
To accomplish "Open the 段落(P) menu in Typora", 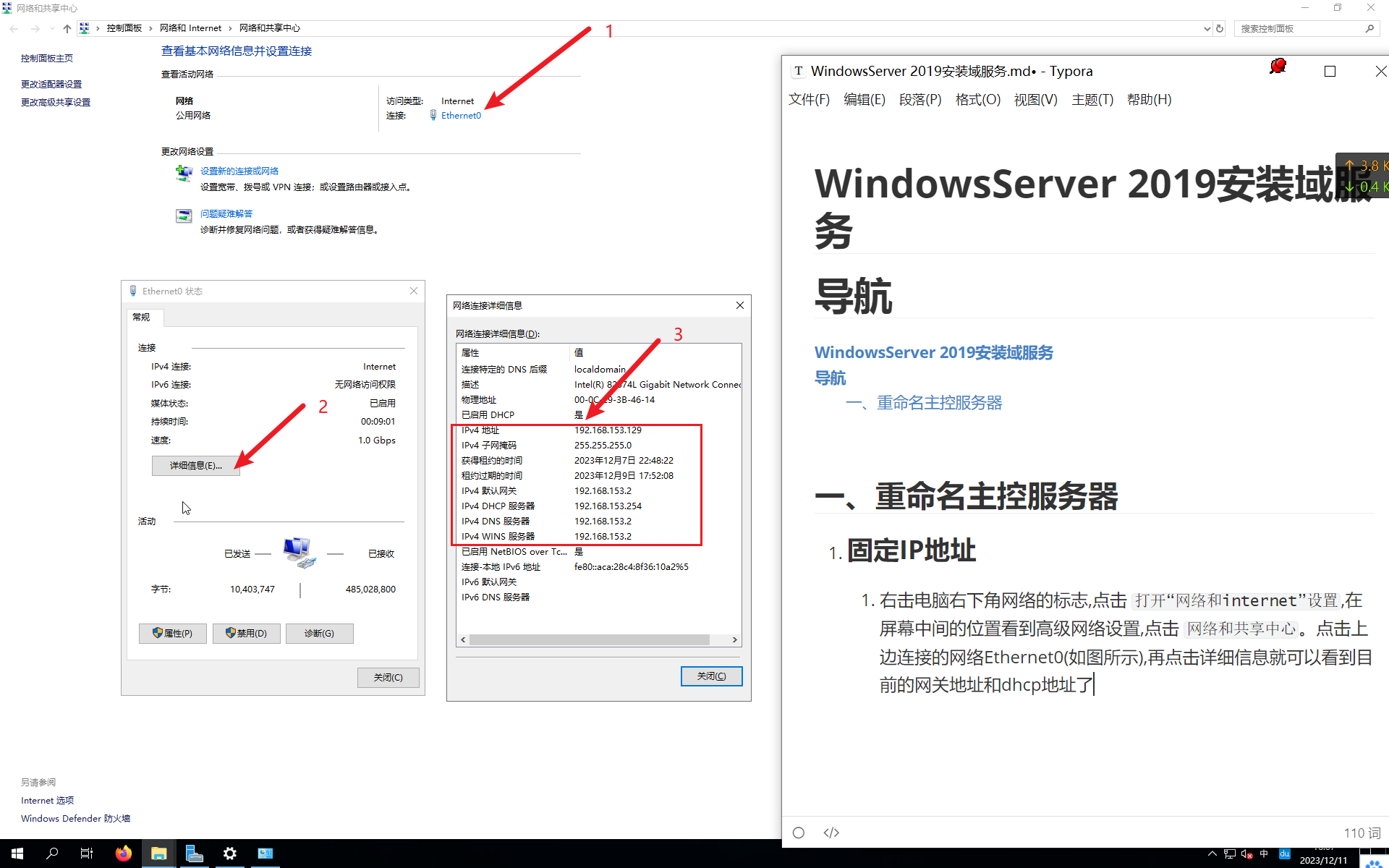I will click(x=920, y=100).
